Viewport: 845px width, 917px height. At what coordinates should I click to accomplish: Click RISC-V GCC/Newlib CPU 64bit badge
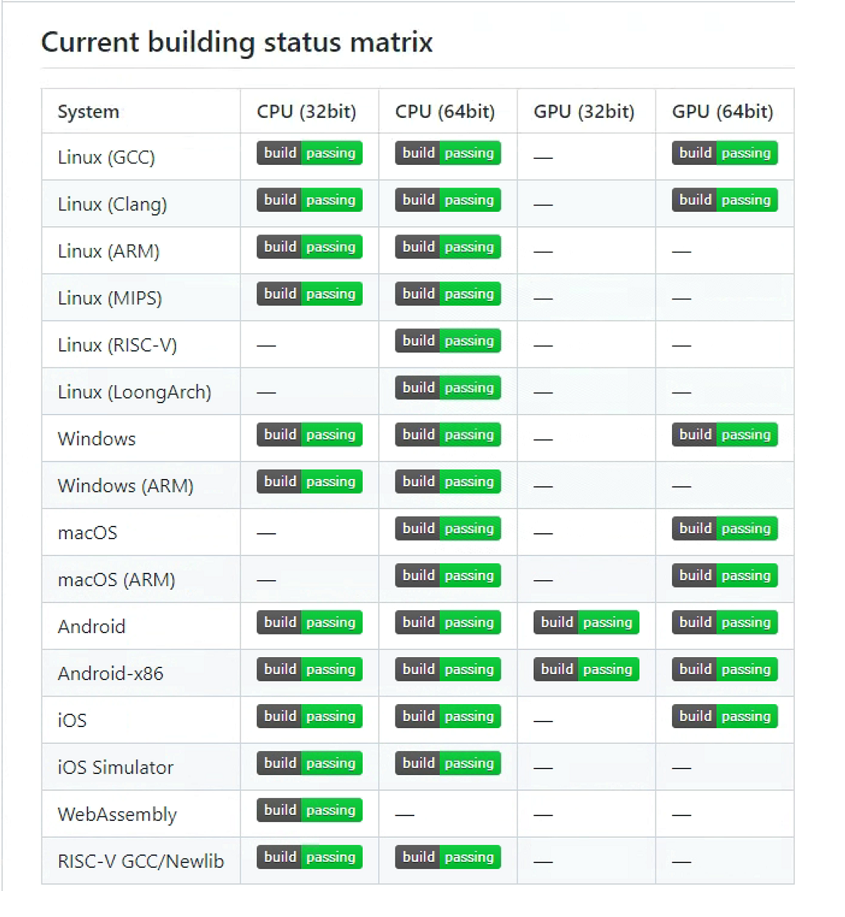click(x=447, y=857)
